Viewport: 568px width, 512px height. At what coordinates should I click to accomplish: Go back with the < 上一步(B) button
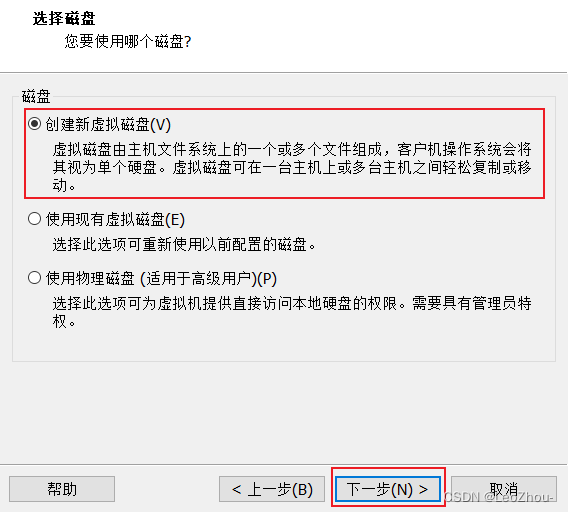pyautogui.click(x=272, y=489)
